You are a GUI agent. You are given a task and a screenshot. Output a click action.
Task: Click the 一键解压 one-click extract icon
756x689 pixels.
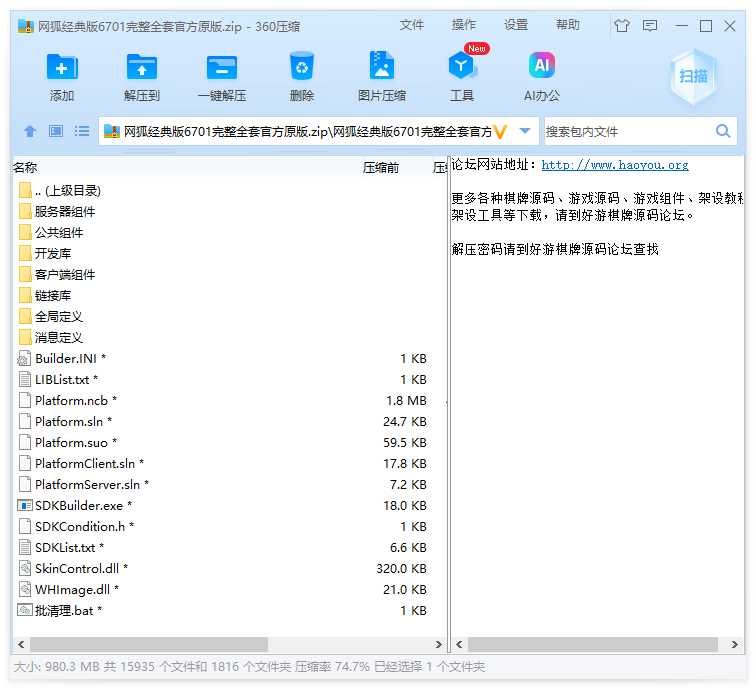click(x=222, y=67)
